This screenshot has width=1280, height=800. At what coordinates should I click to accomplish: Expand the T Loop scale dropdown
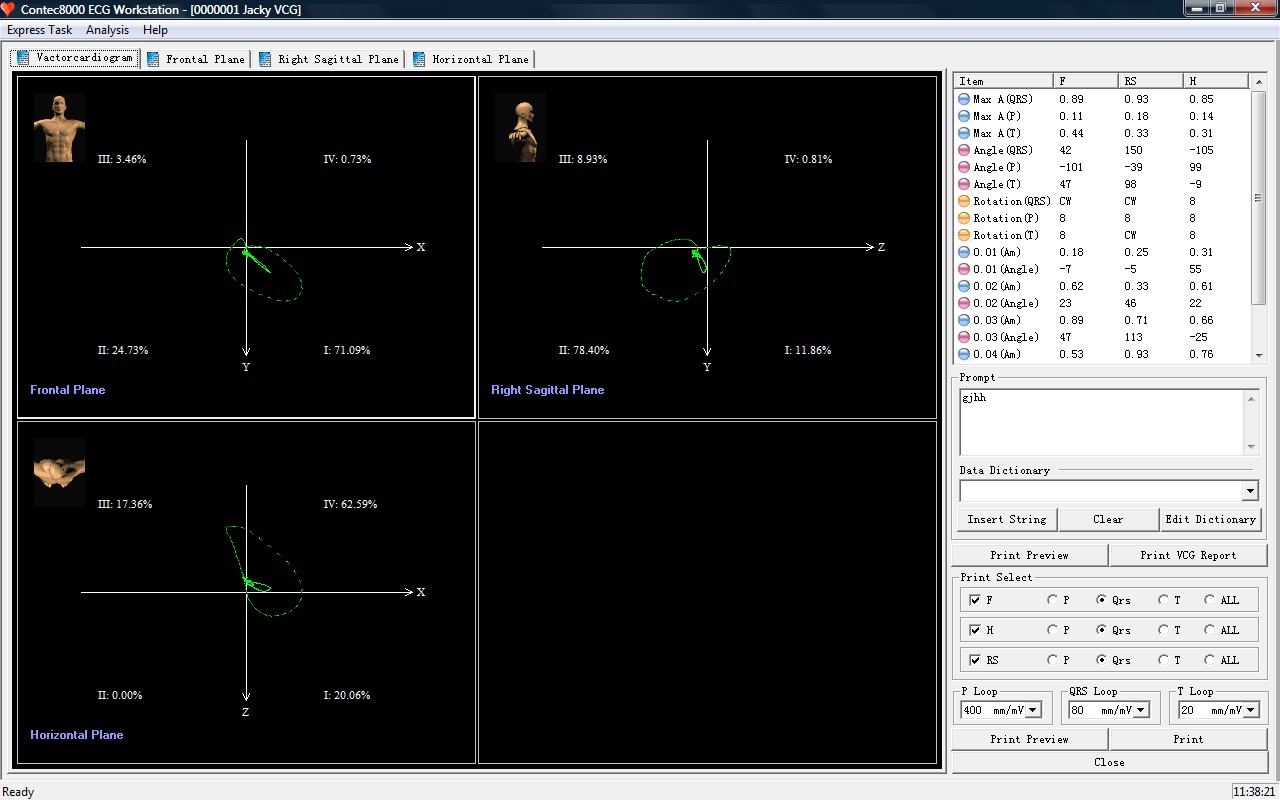tap(1249, 710)
